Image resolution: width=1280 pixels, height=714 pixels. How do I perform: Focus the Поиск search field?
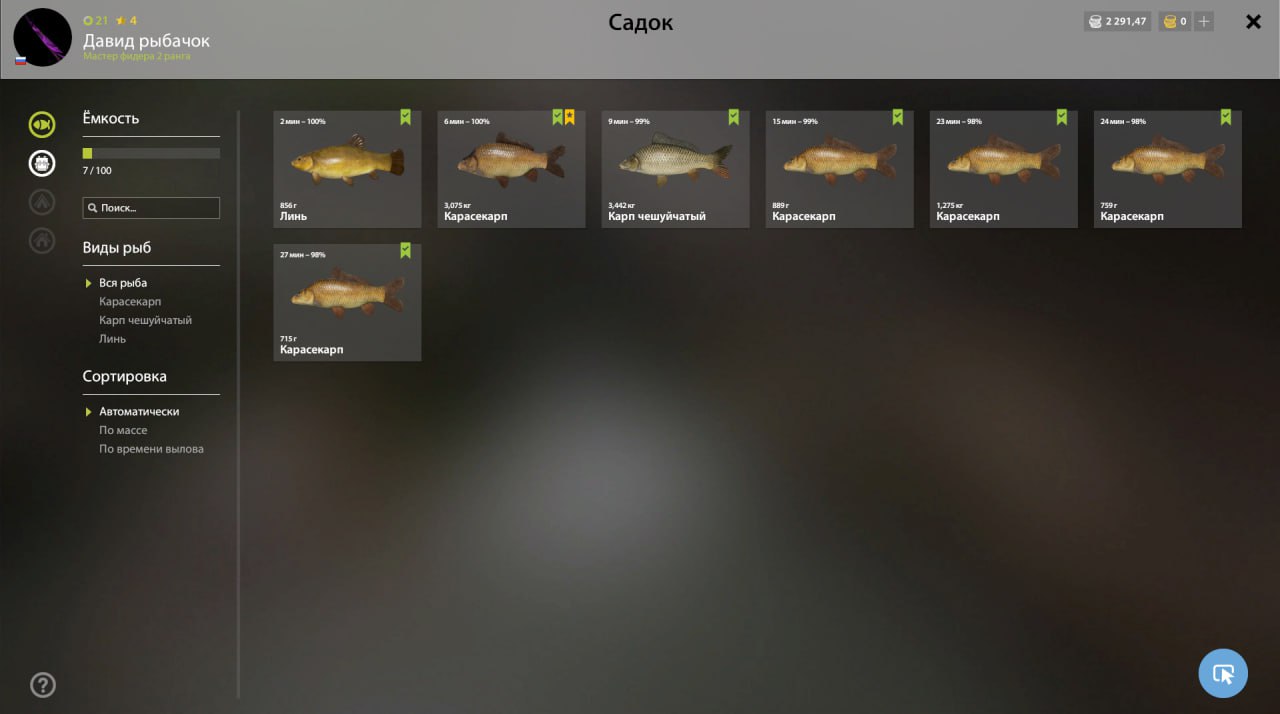coord(151,208)
